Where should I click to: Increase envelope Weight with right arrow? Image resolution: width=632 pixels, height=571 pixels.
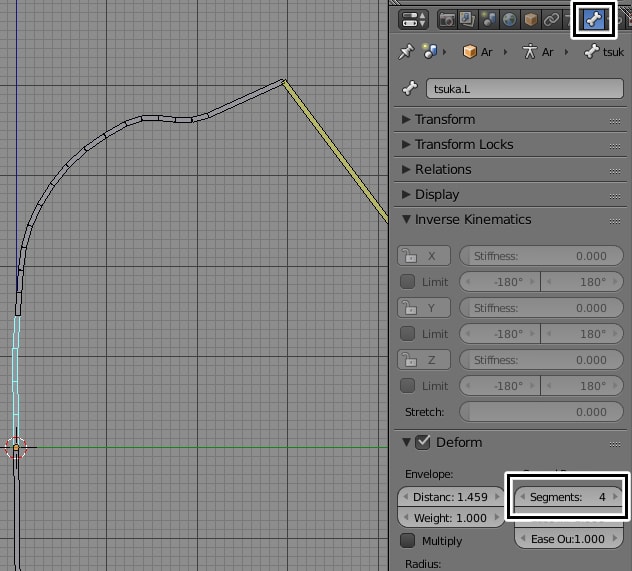[x=497, y=517]
